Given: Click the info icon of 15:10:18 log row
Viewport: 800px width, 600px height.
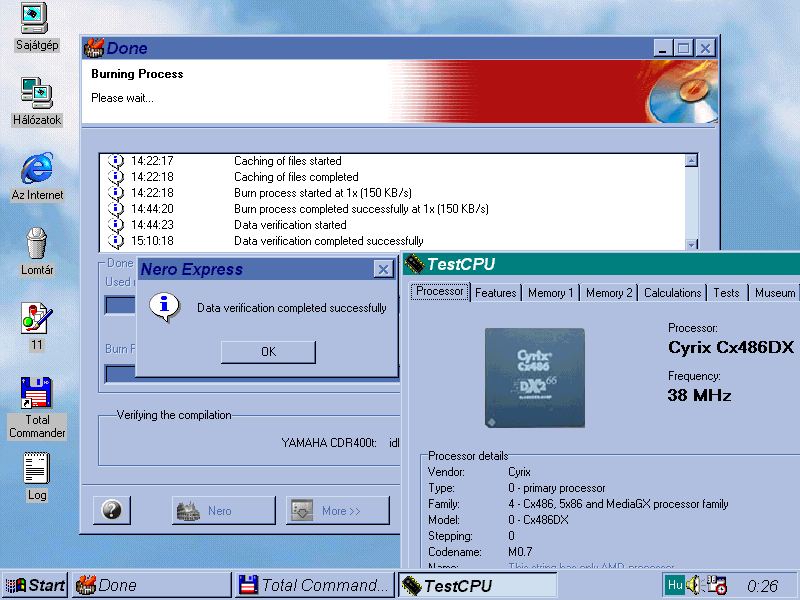Looking at the screenshot, I should pos(116,241).
